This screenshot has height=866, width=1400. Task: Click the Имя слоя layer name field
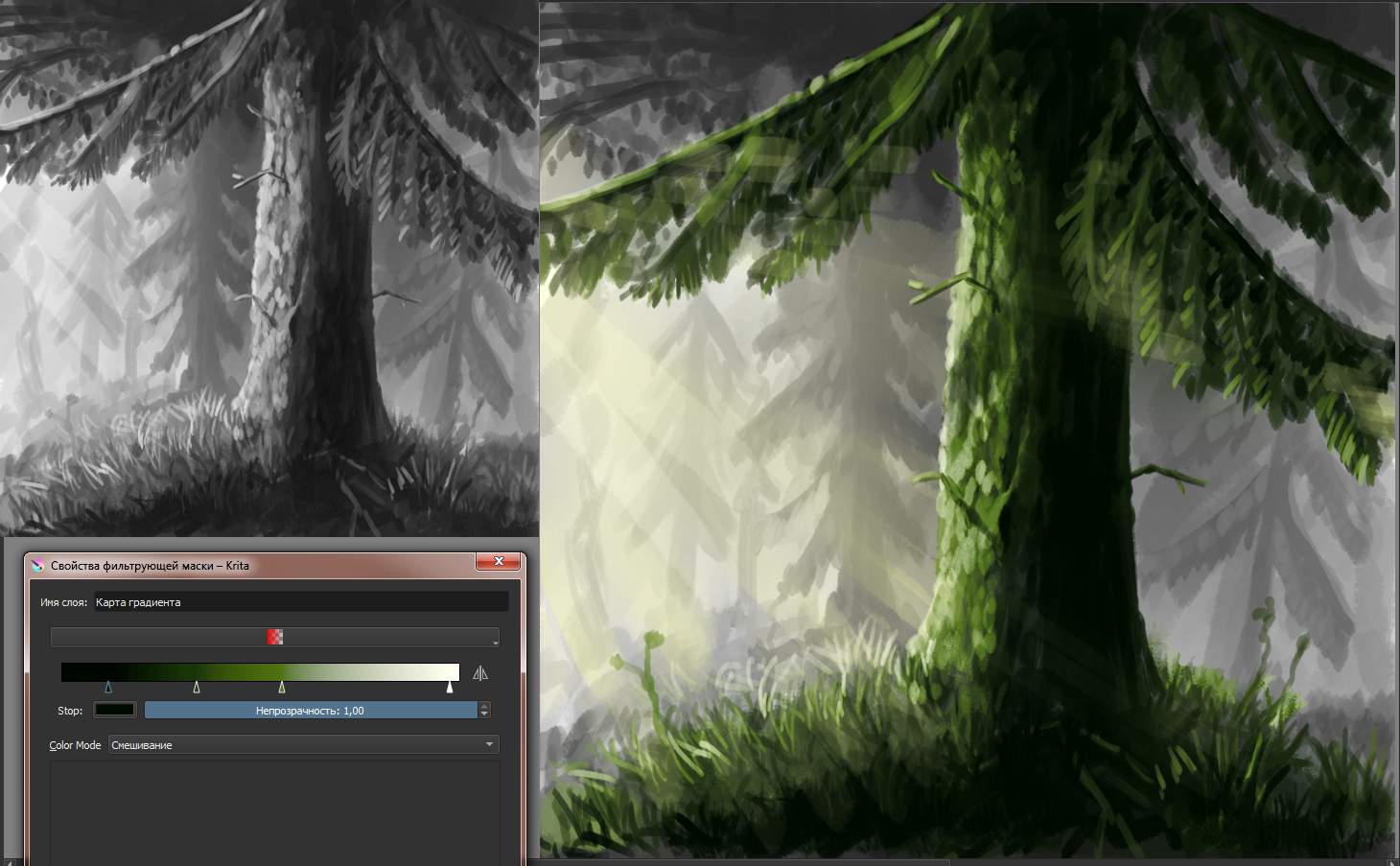click(x=299, y=602)
